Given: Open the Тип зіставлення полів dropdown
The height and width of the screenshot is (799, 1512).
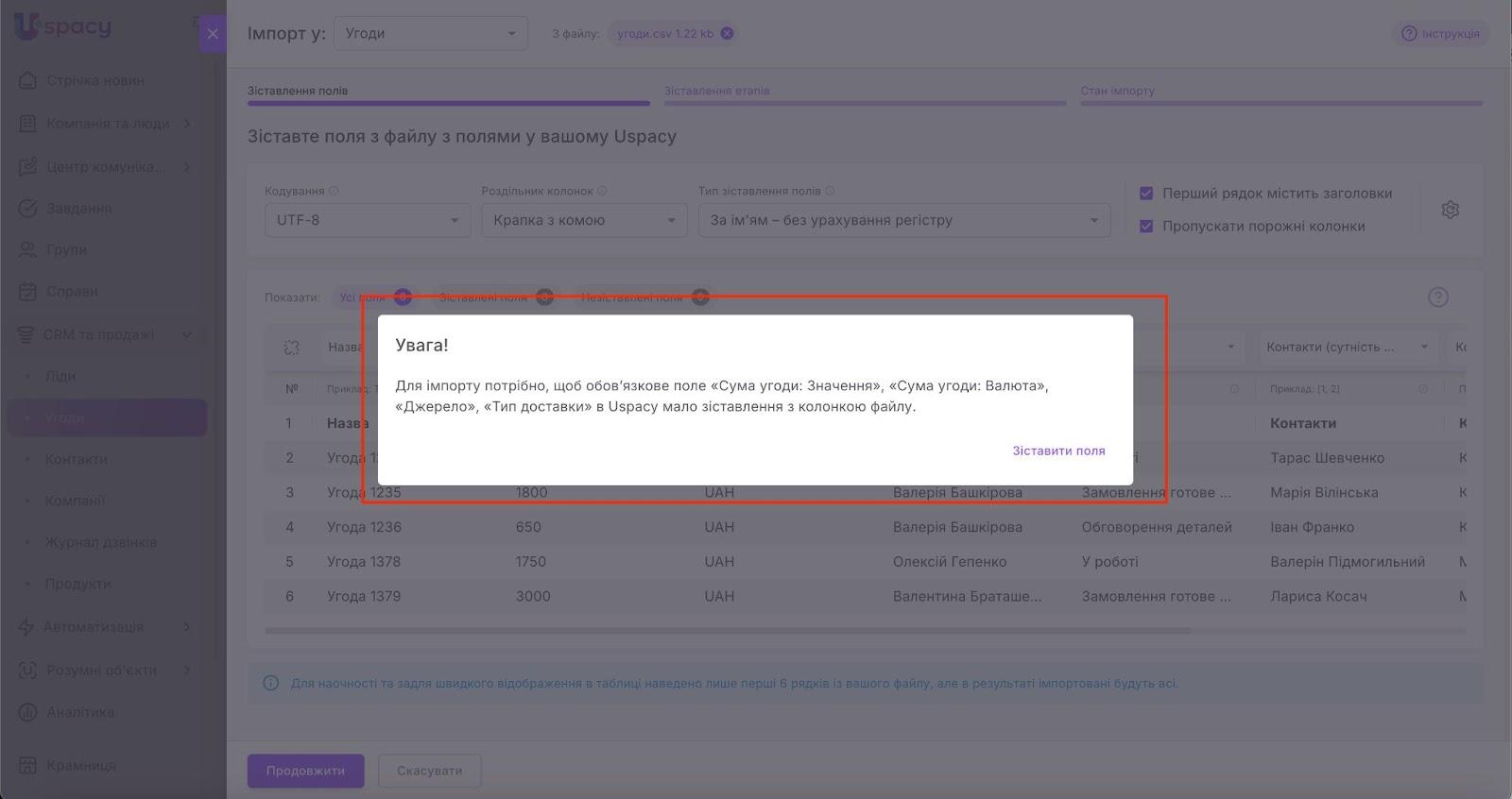Looking at the screenshot, I should 904,220.
